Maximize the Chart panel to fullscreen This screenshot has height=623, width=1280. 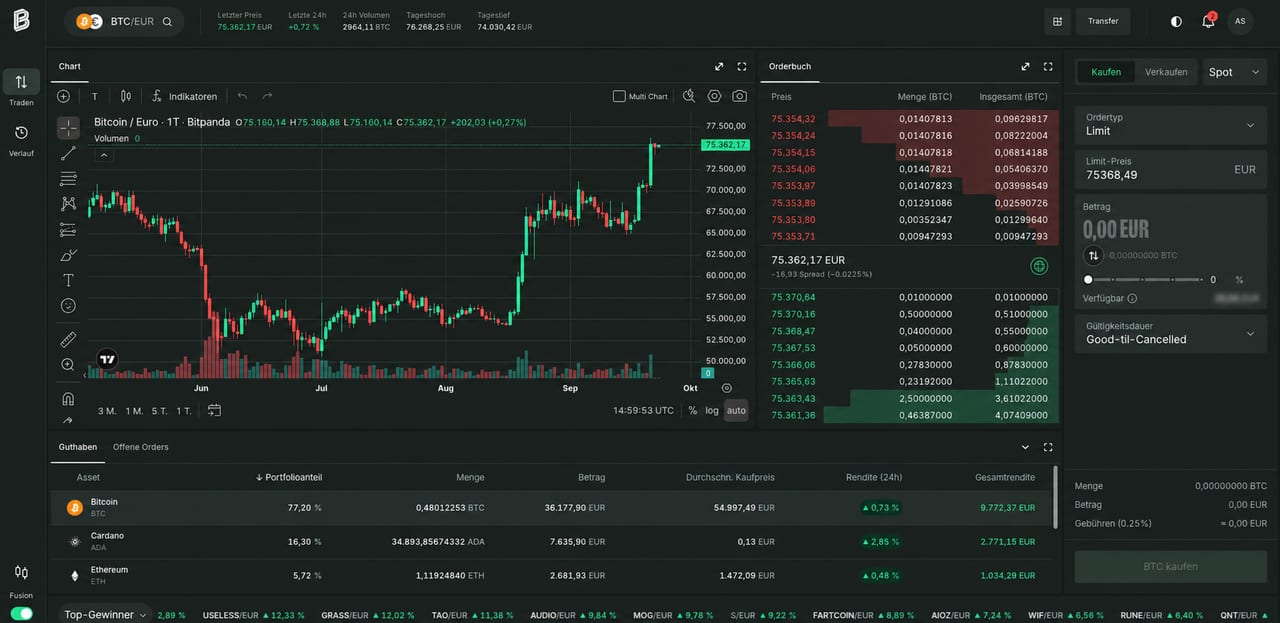742,66
